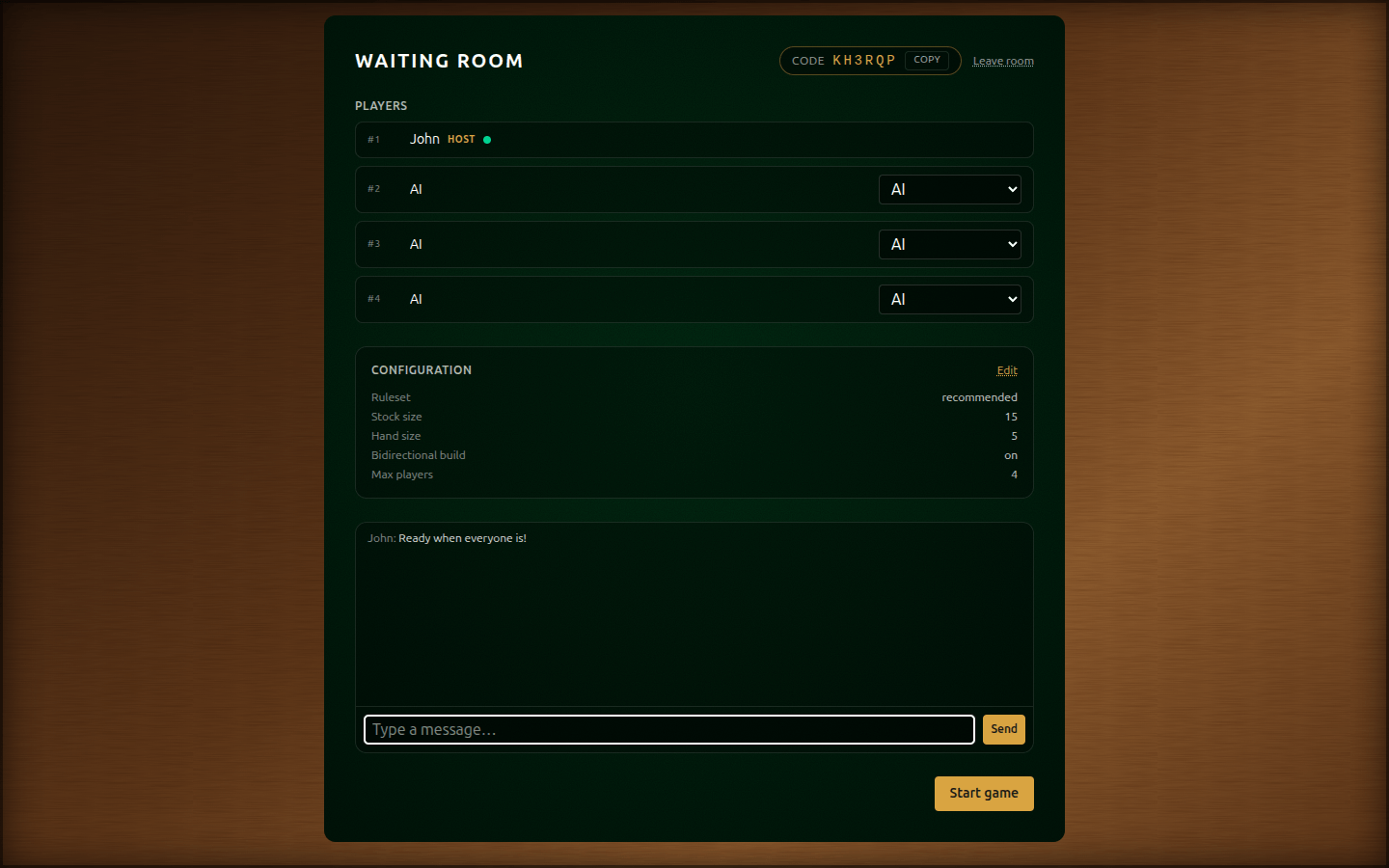Click the Stock size value 15
The height and width of the screenshot is (868, 1389).
(x=1011, y=417)
